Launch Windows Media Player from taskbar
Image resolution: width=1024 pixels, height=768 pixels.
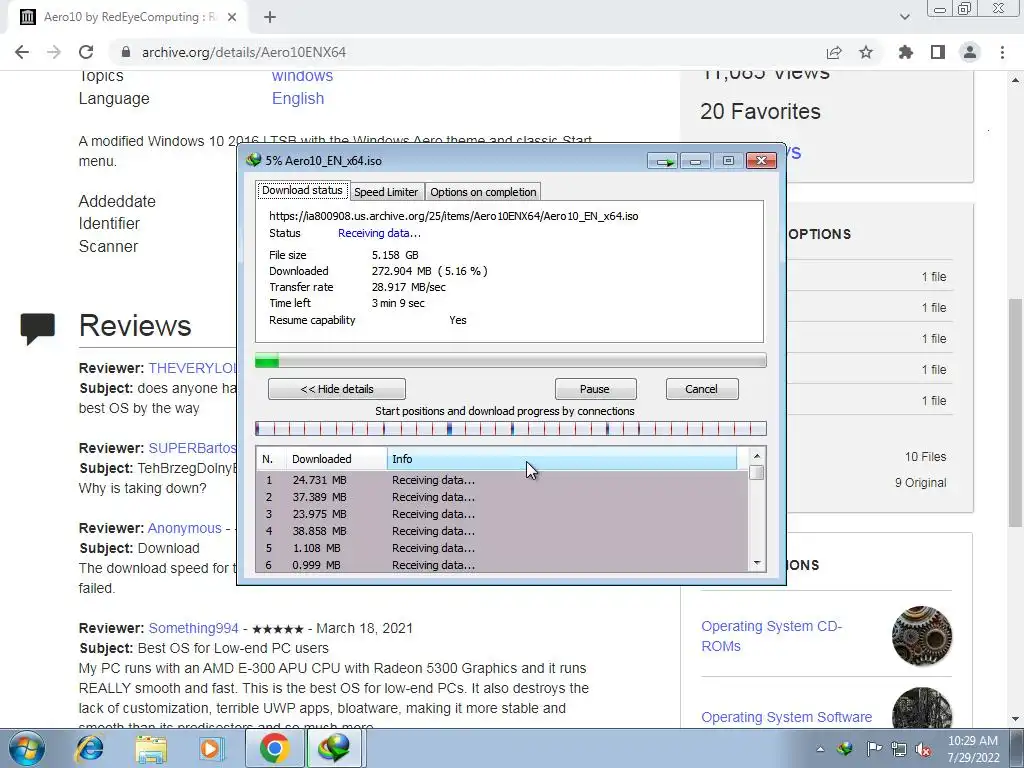point(211,748)
